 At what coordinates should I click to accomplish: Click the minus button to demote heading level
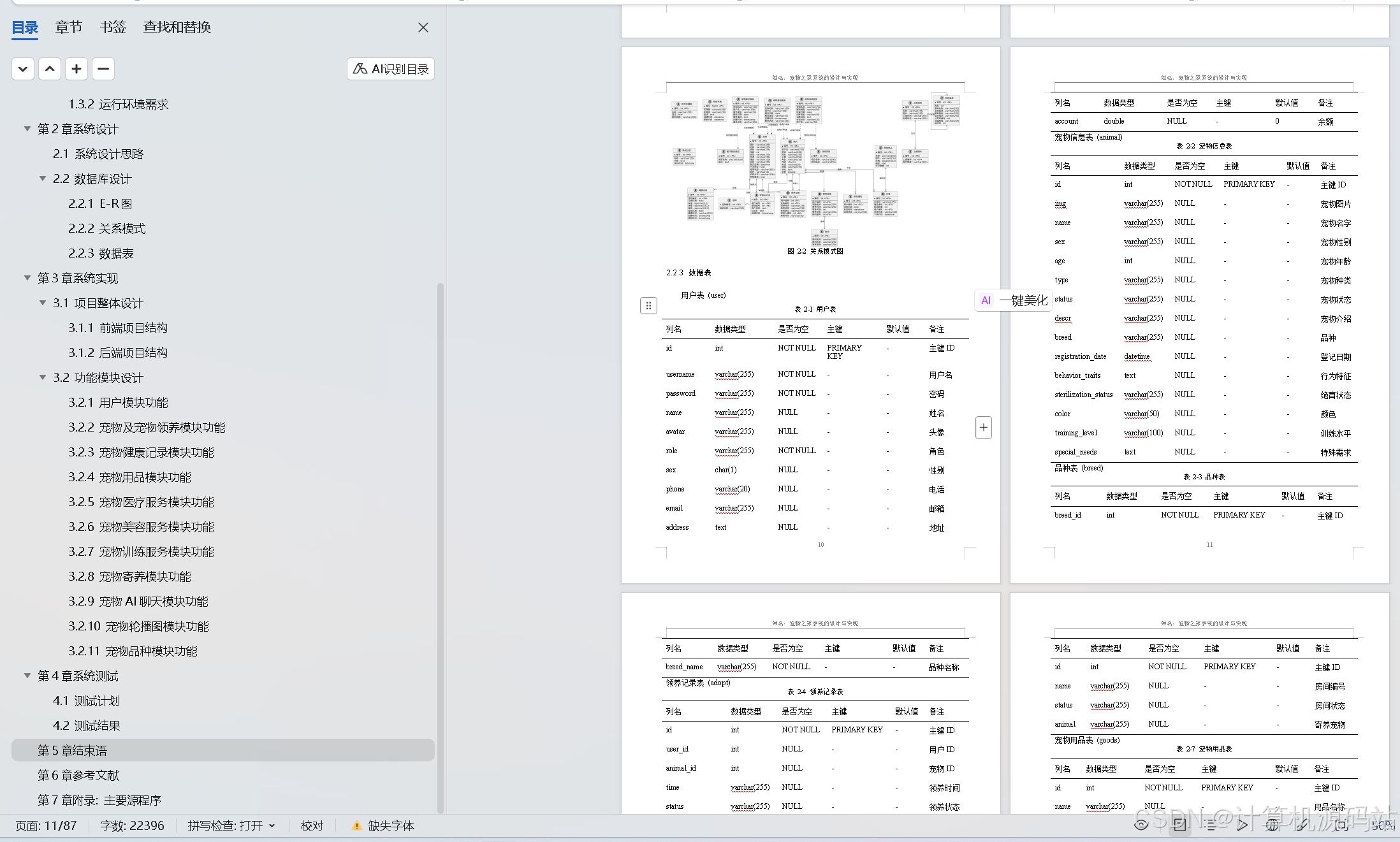coord(103,69)
